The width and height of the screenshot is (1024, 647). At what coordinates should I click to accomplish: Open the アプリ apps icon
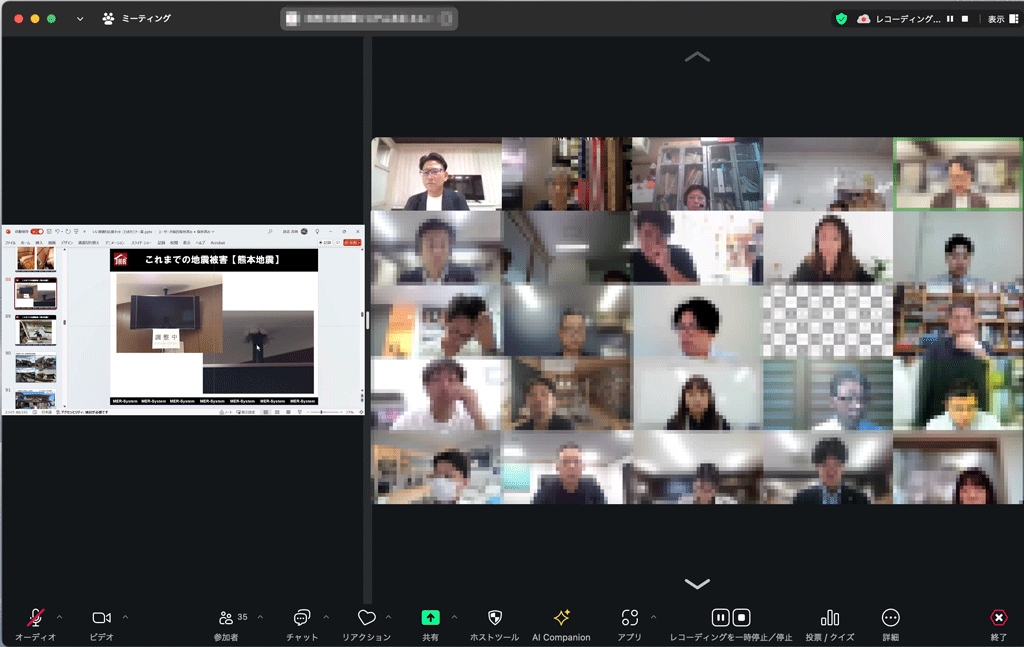pos(629,618)
